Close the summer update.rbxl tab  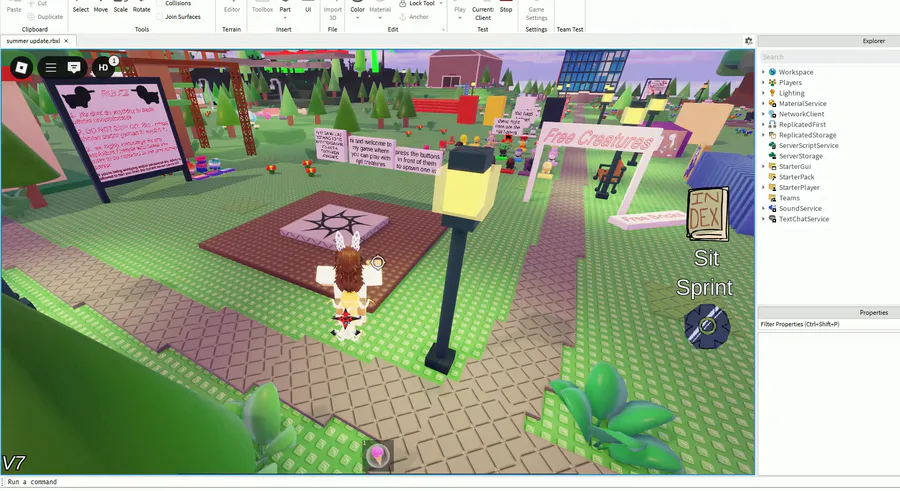coord(66,41)
